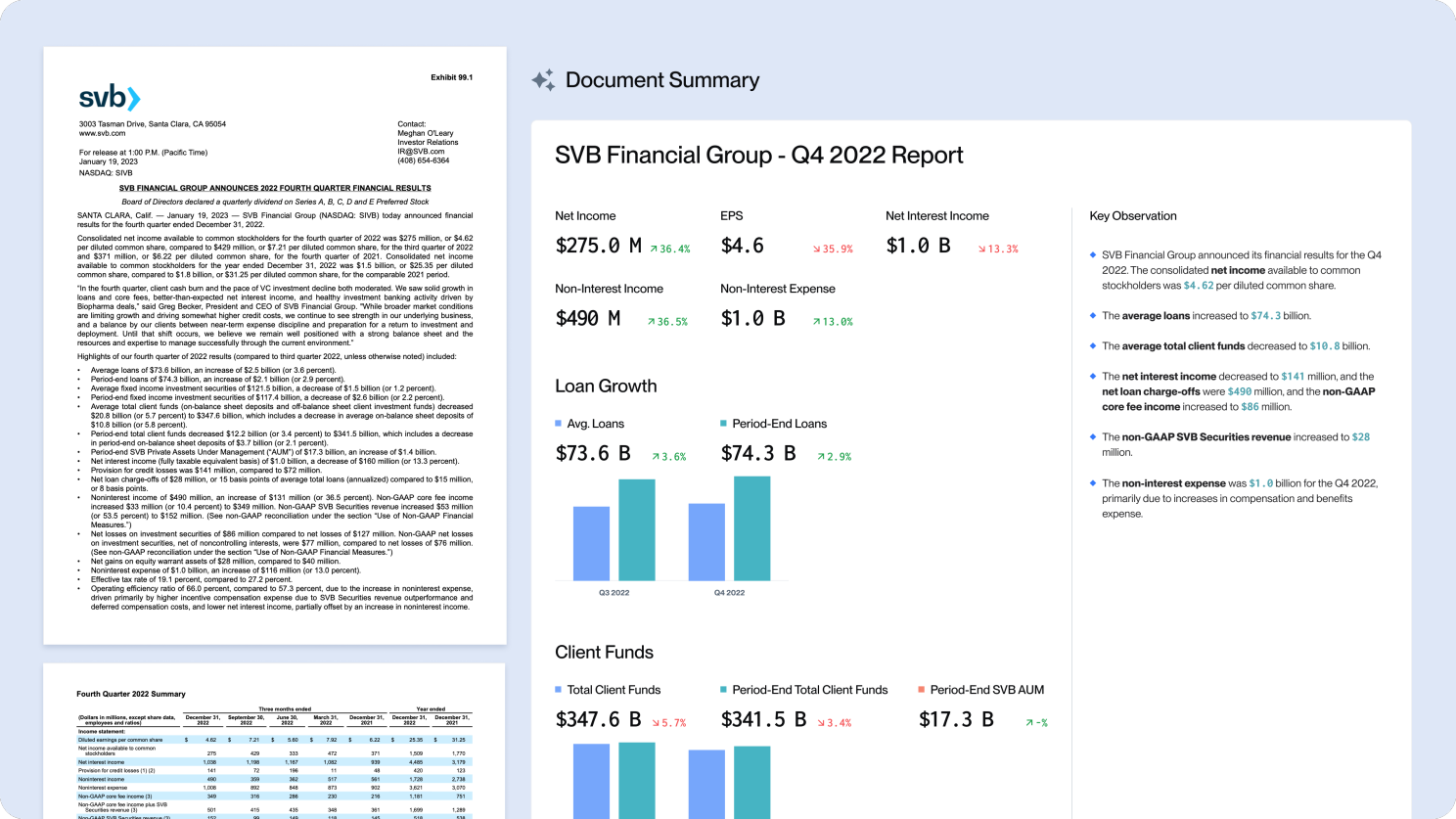Click the 'SVB Financial Group - Q4 2022 Report' title
The image size is (1456, 819).
point(759,156)
